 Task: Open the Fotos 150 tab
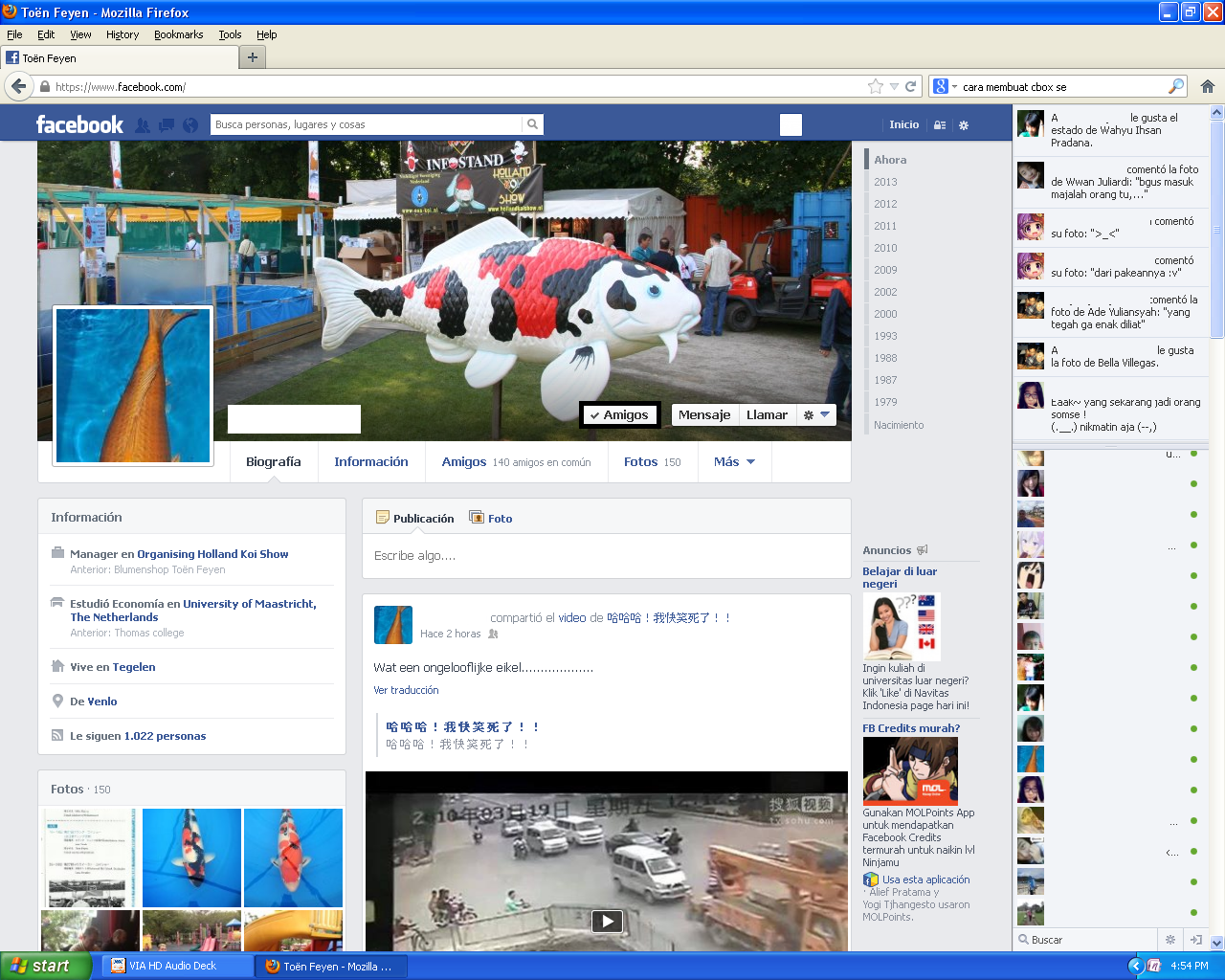pyautogui.click(x=653, y=461)
